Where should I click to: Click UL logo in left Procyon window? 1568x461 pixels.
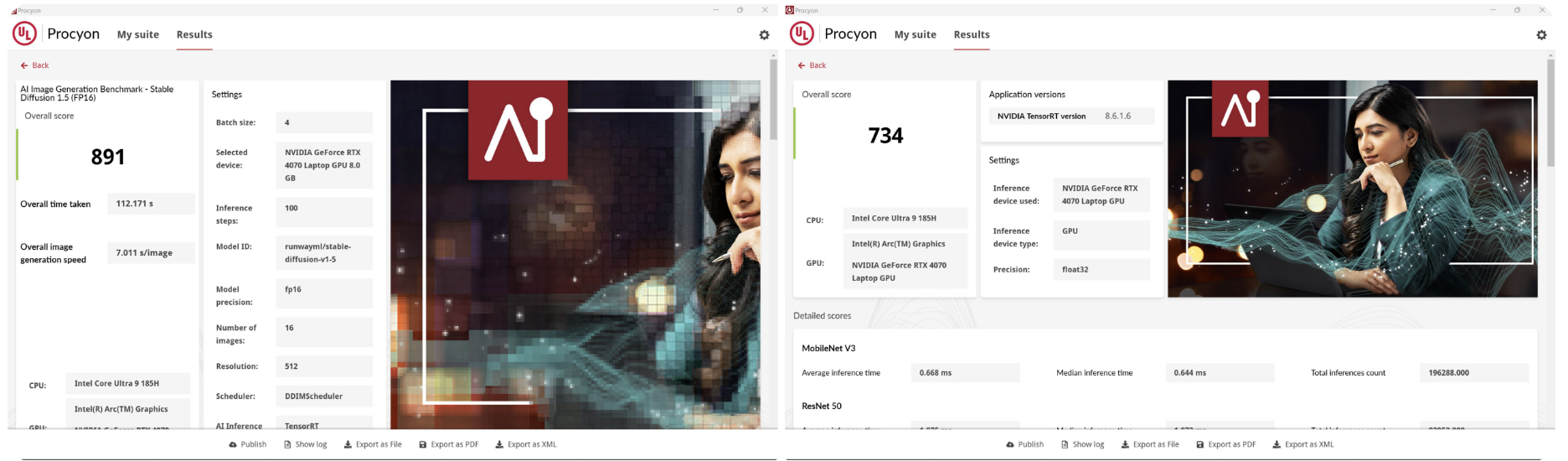24,34
